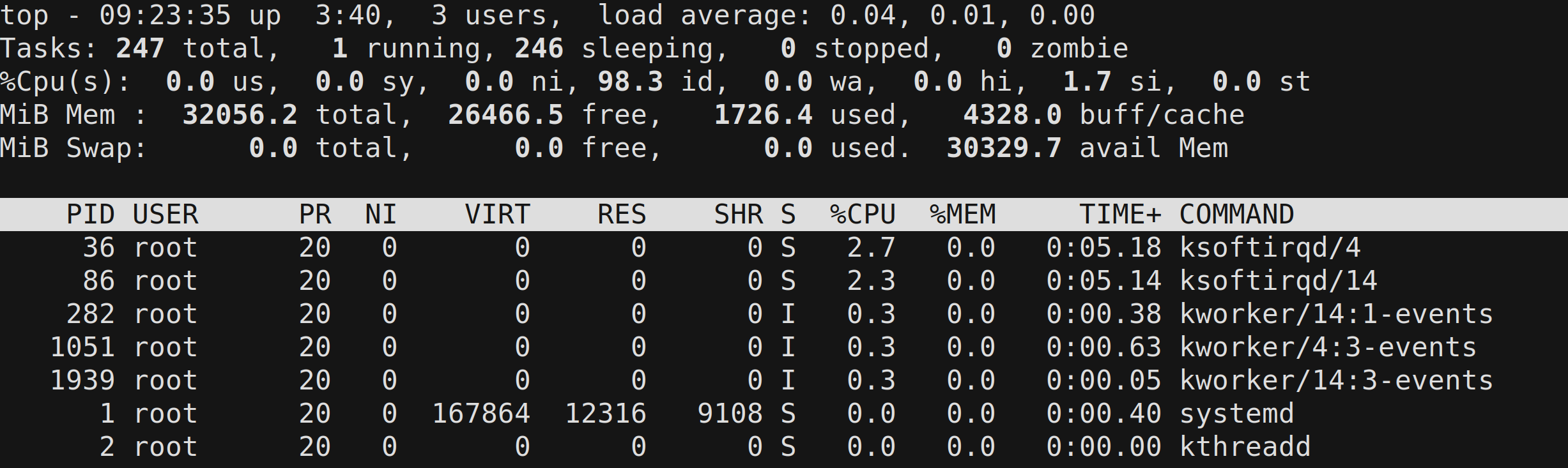Click the TIME+ column header
The height and width of the screenshot is (468, 1568).
tap(1121, 215)
